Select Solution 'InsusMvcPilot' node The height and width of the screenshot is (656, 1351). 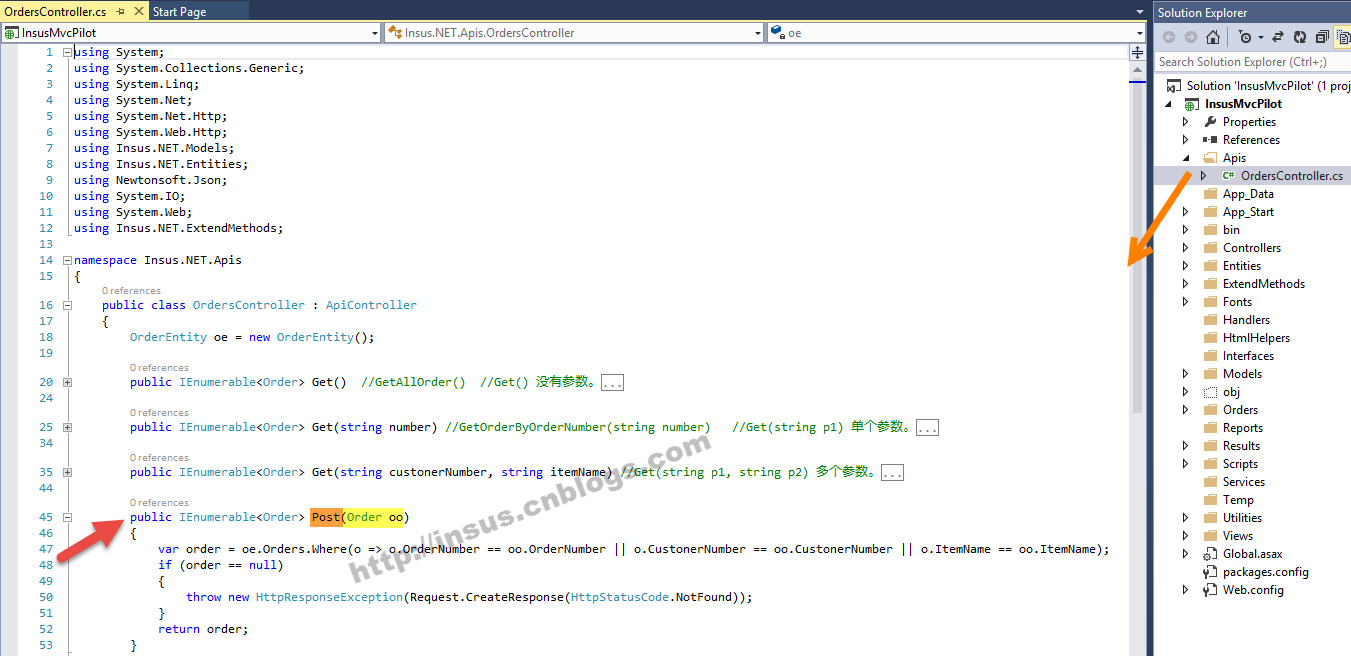(1269, 86)
